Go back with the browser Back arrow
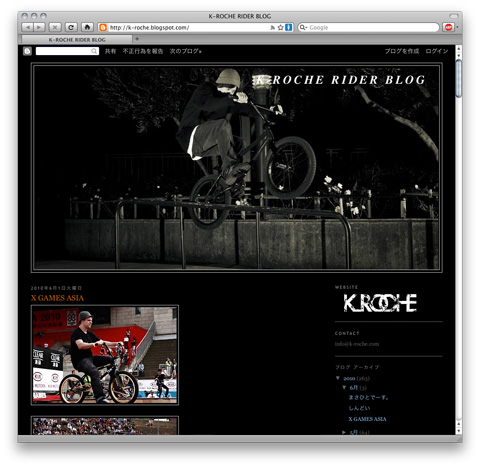480x467 pixels. (x=28, y=27)
